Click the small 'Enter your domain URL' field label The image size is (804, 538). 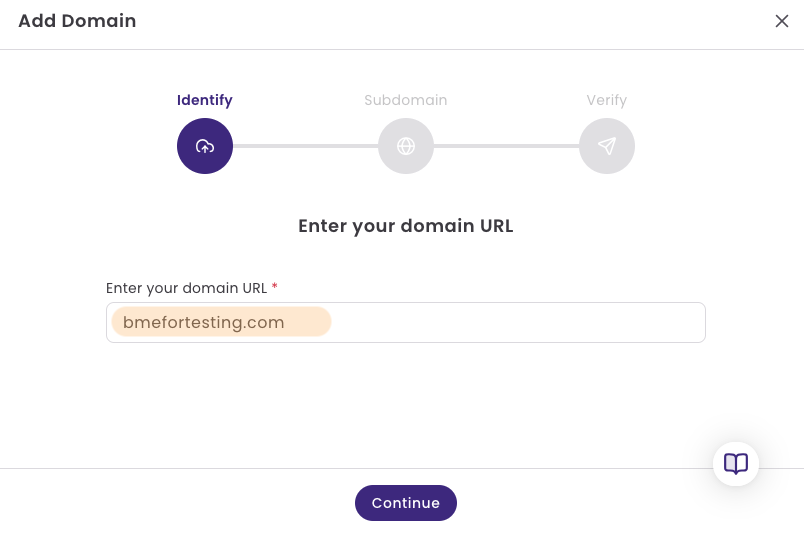pyautogui.click(x=186, y=288)
